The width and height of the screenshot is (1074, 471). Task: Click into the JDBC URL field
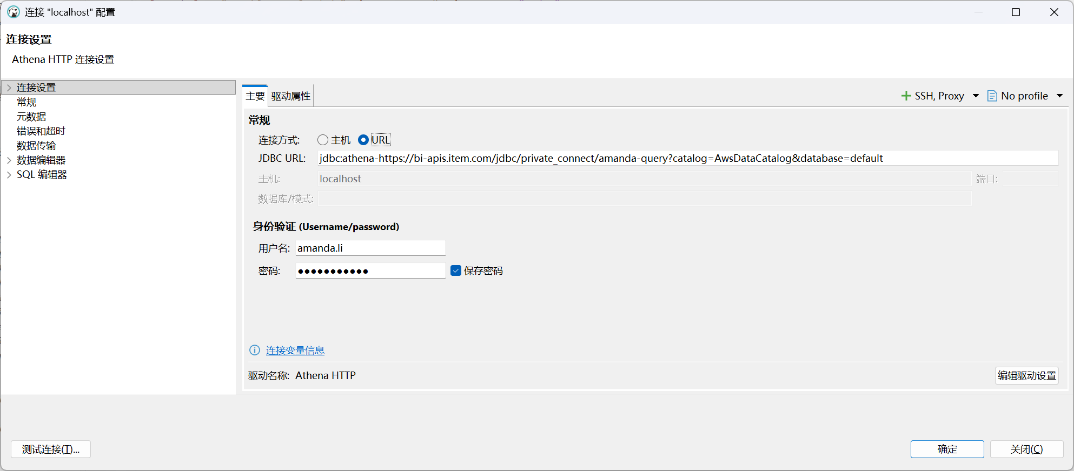point(688,158)
